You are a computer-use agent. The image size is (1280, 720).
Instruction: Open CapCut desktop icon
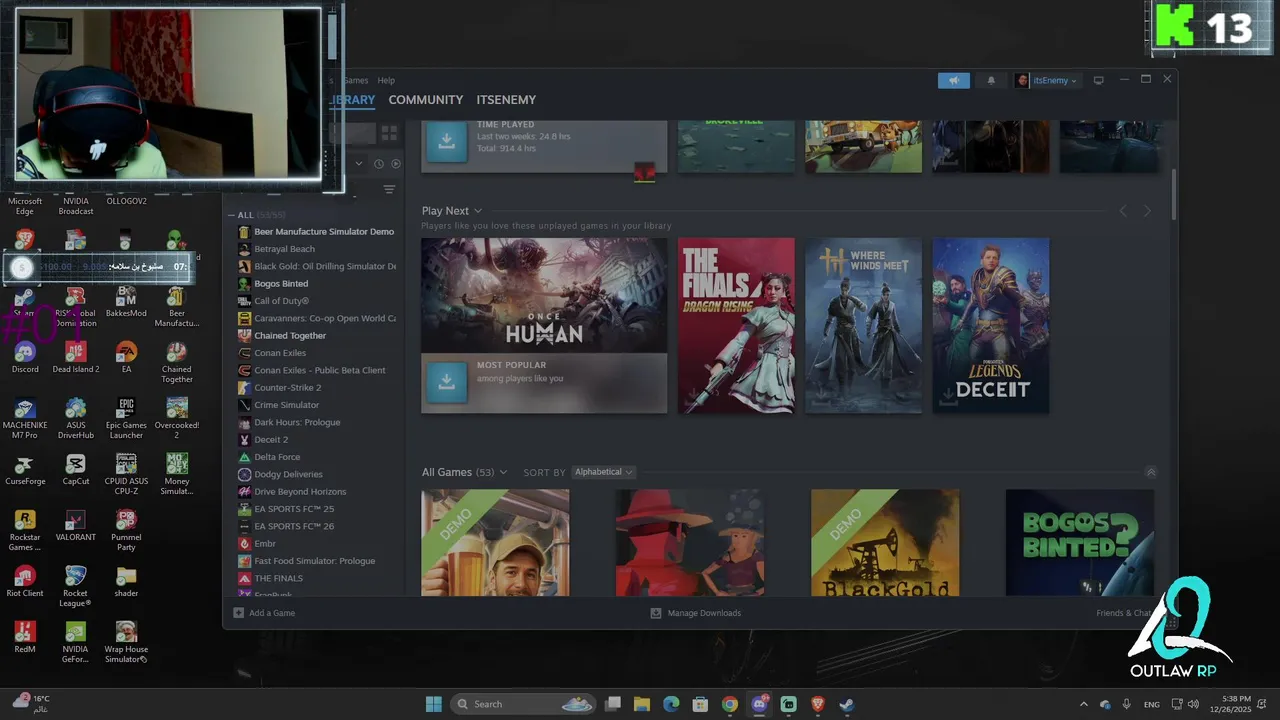coord(75,469)
